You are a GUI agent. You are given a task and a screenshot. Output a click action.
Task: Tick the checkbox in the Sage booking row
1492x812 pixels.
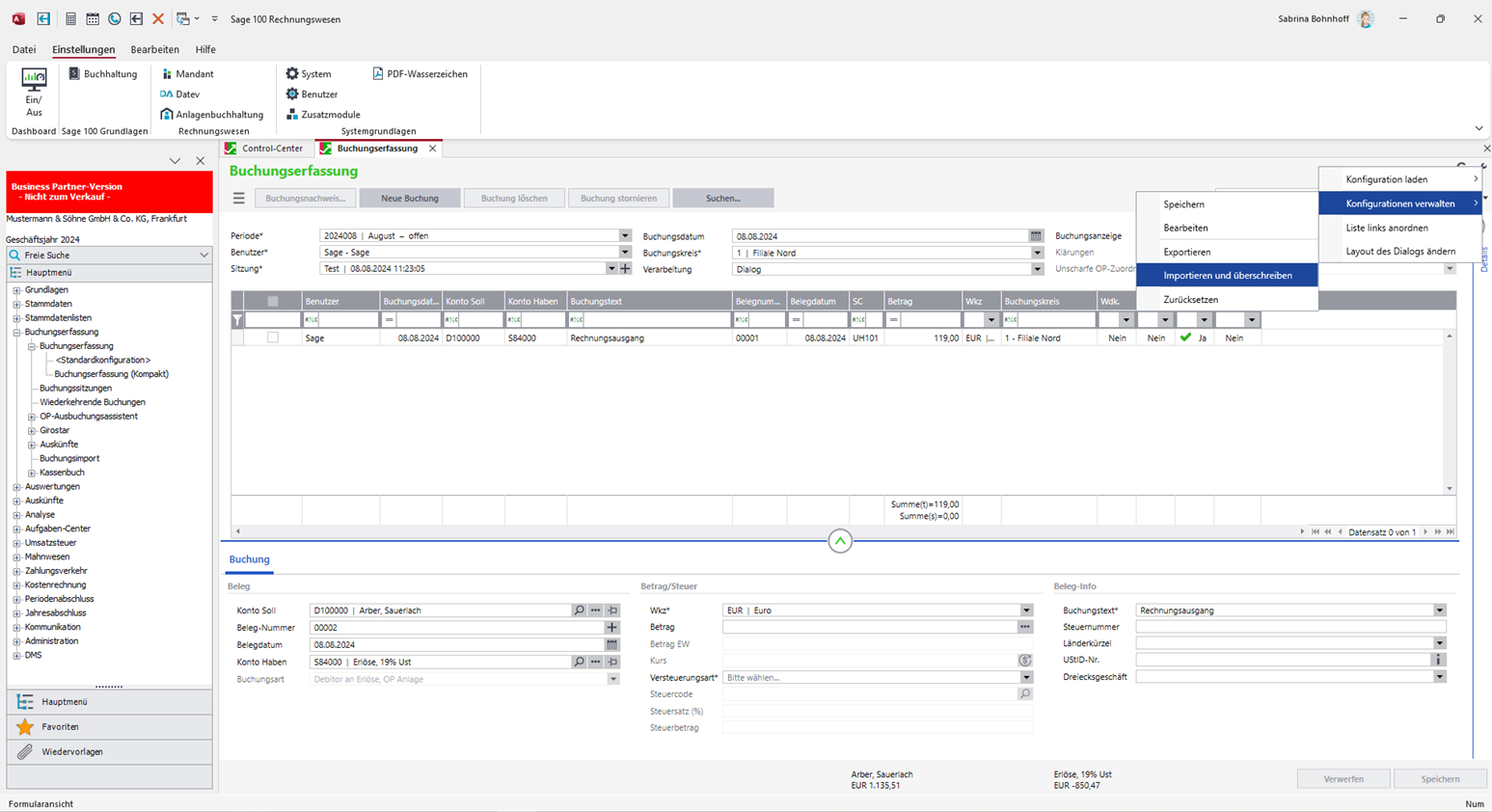pyautogui.click(x=273, y=338)
